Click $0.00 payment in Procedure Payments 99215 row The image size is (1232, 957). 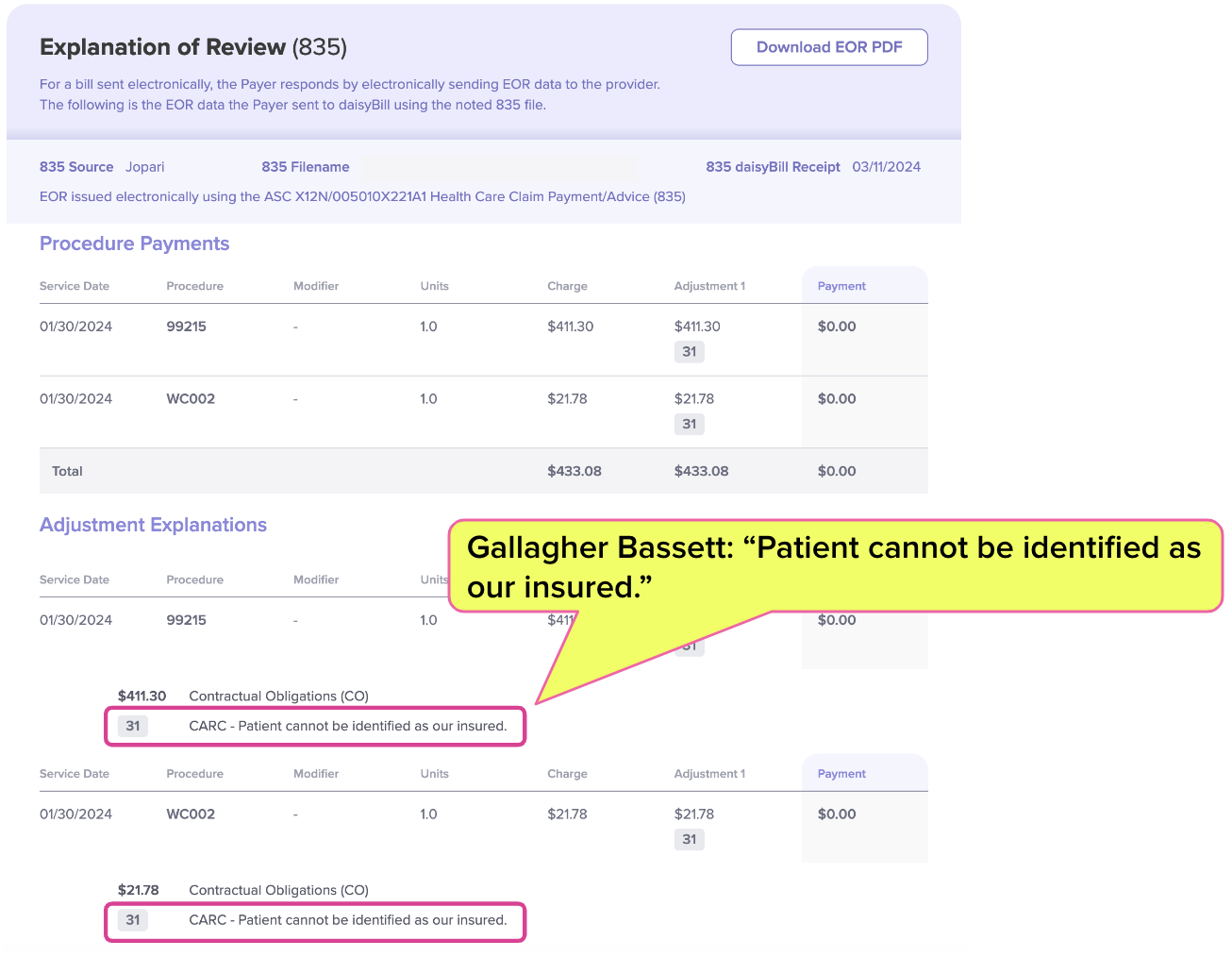[x=837, y=327]
